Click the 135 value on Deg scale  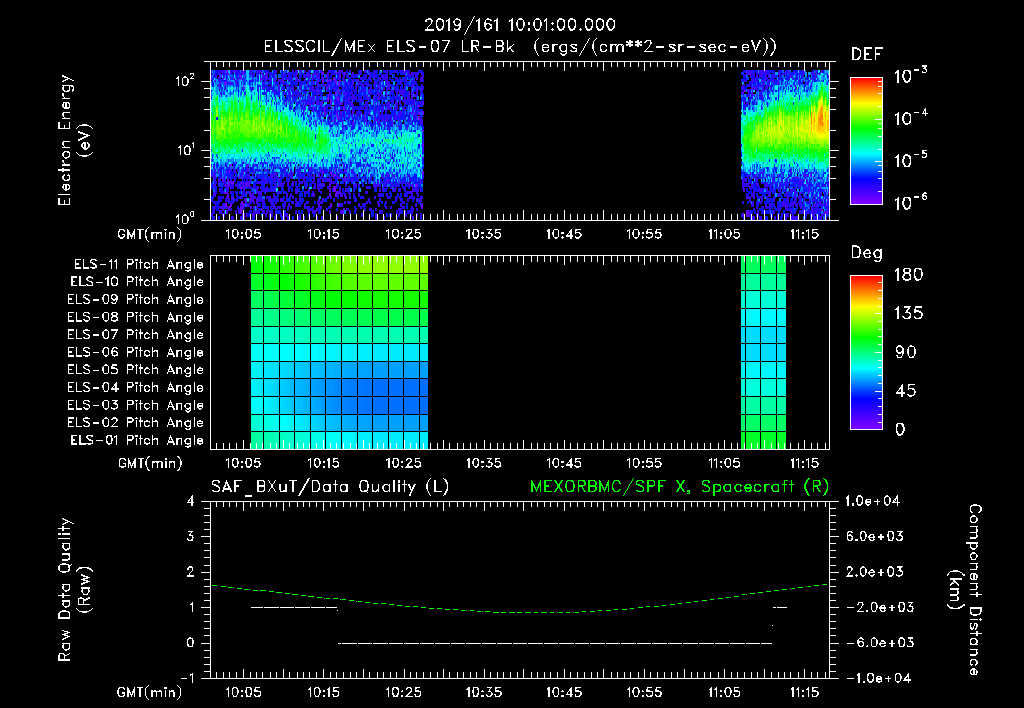pos(908,314)
